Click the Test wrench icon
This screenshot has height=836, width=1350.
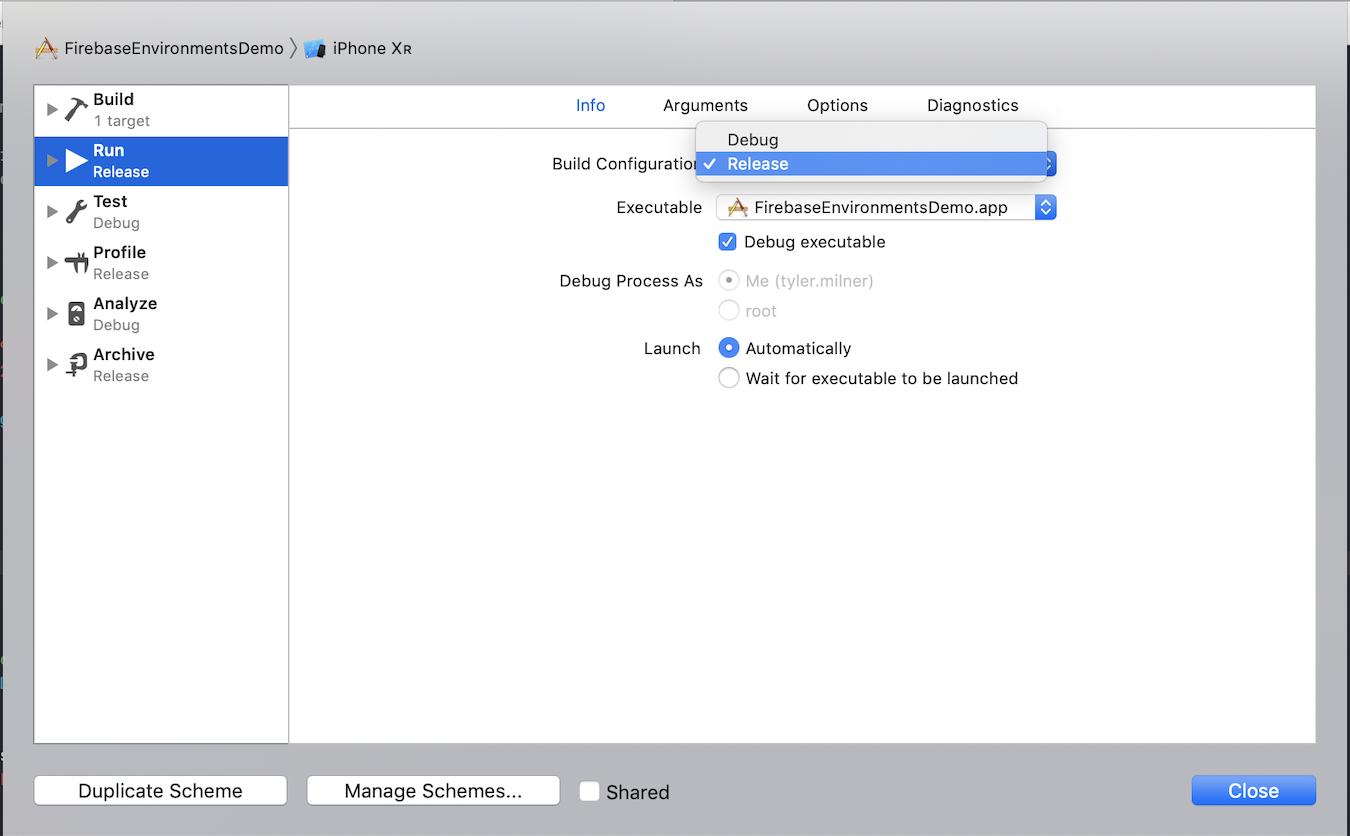coord(77,211)
